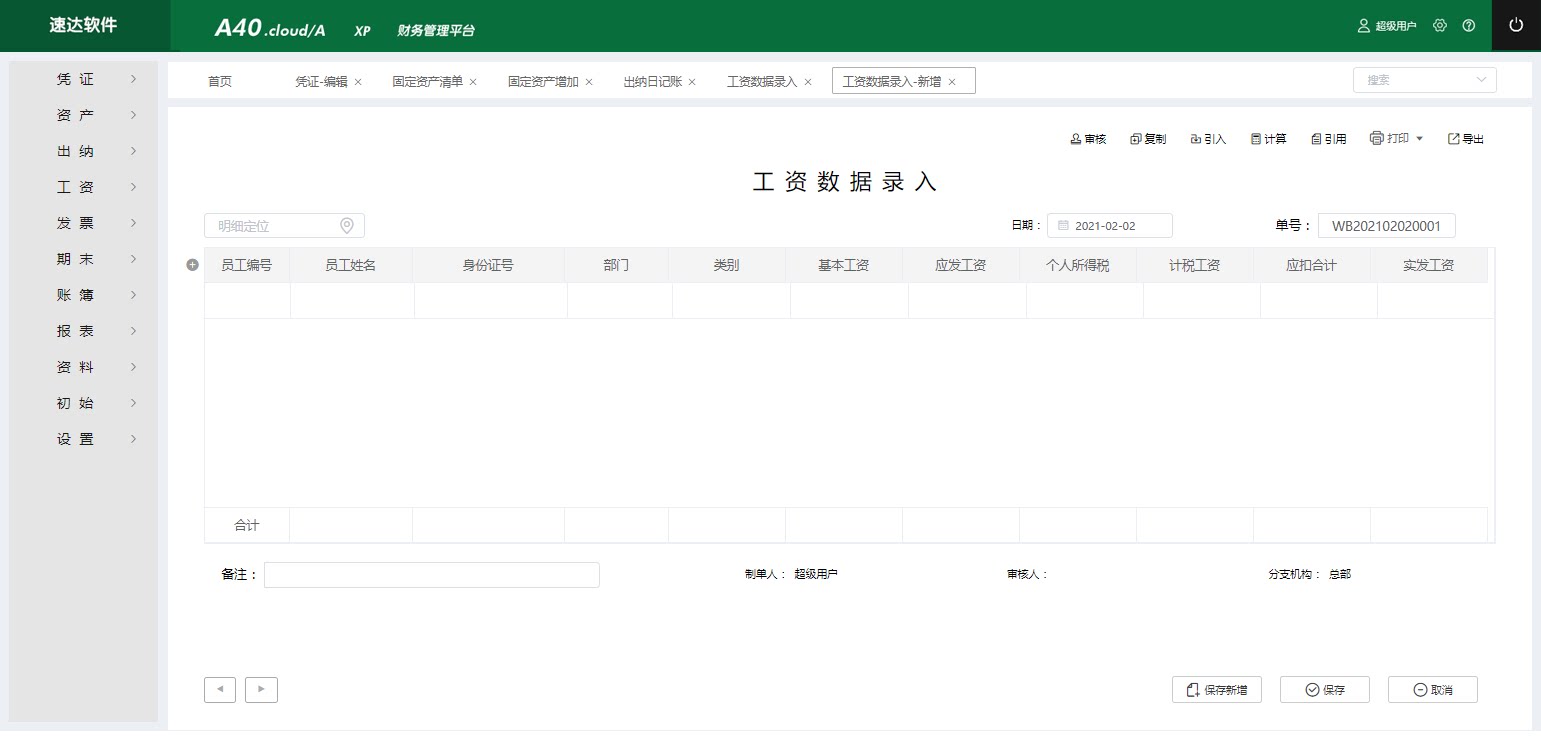1541x739 pixels.
Task: Click the 计税工资 column header
Action: pos(1194,265)
